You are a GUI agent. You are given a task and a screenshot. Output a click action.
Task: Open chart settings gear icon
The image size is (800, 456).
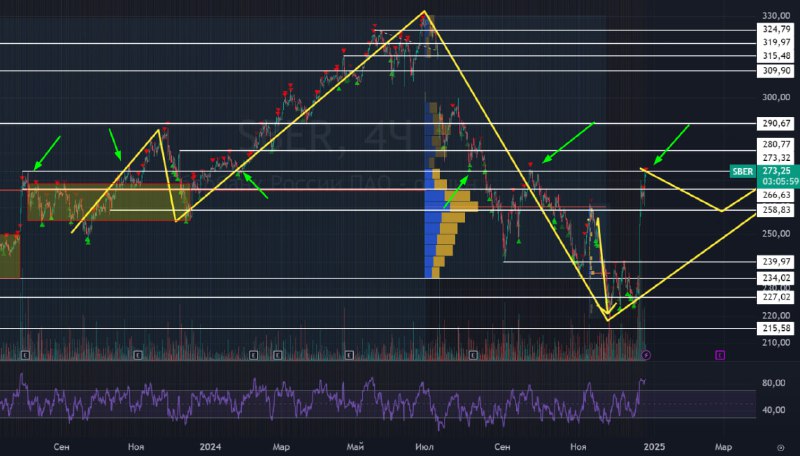780,447
